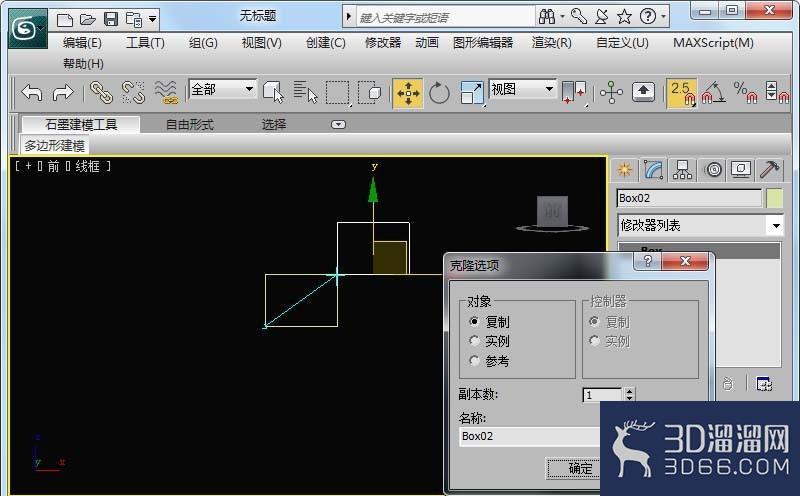Activate the Unlink Selection tool
The image size is (800, 496).
tap(133, 93)
